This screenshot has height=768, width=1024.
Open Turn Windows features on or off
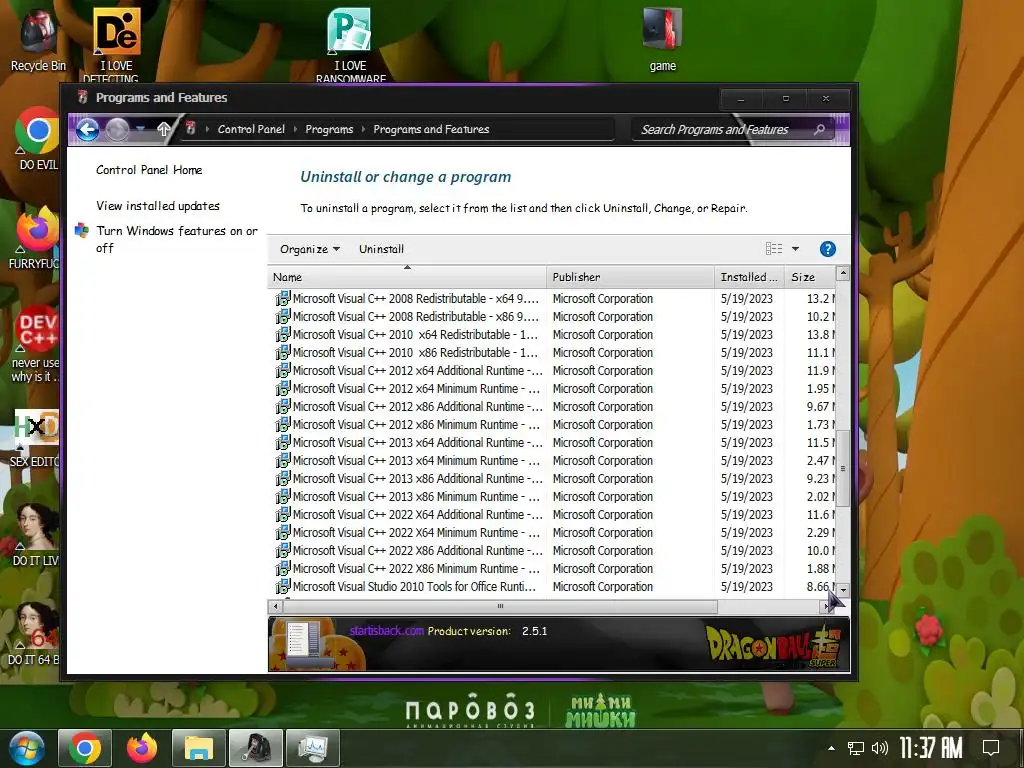pos(176,239)
